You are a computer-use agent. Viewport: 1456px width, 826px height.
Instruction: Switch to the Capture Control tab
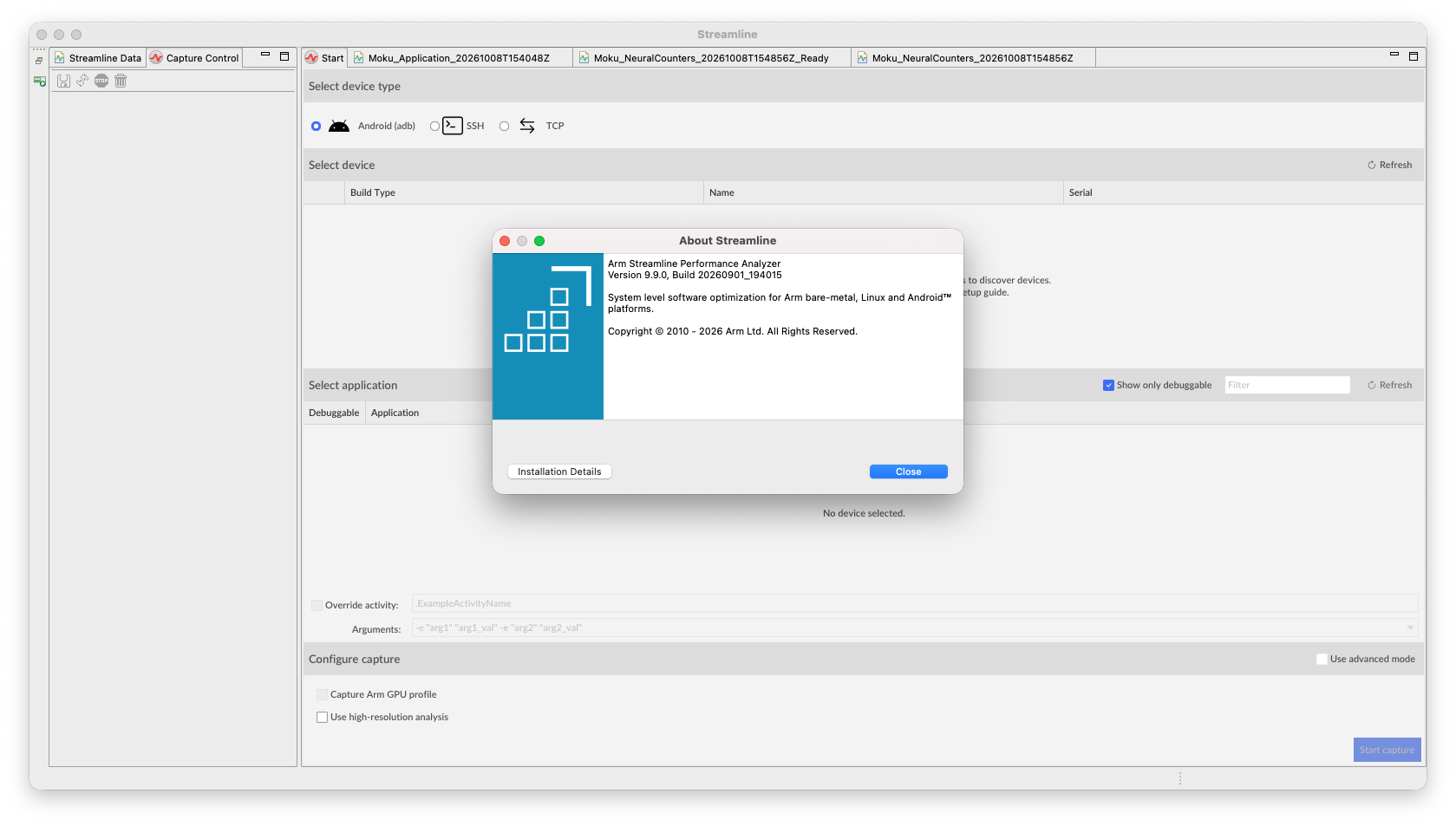tap(194, 58)
